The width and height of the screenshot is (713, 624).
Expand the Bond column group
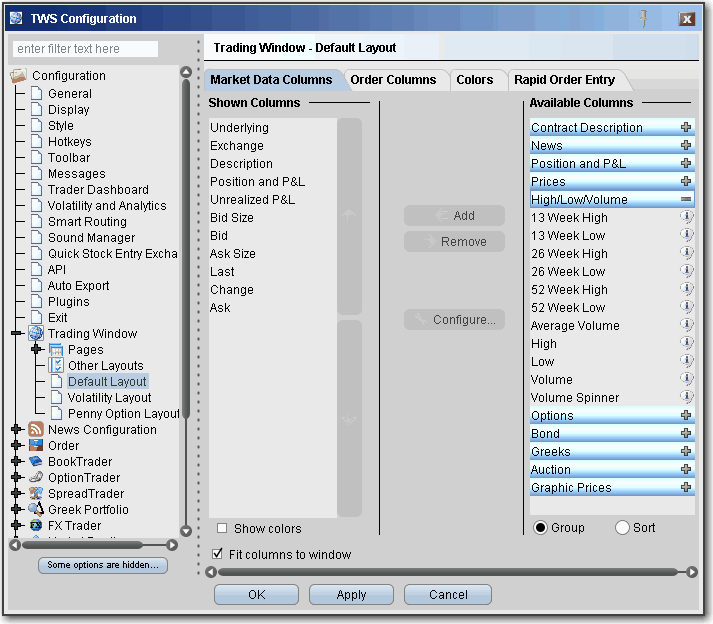[686, 433]
